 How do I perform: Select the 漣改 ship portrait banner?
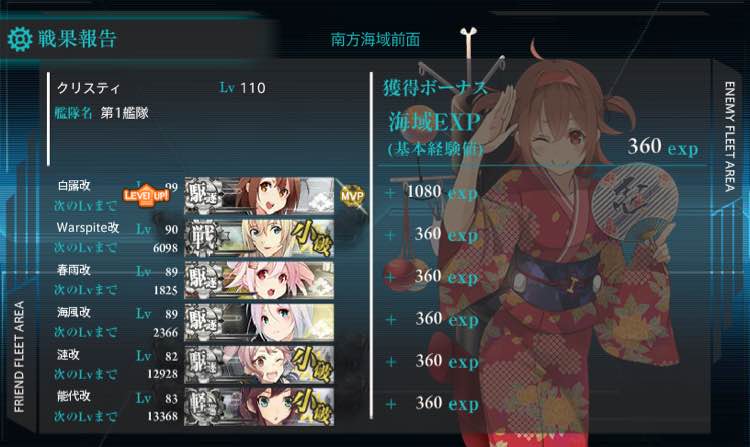click(259, 364)
